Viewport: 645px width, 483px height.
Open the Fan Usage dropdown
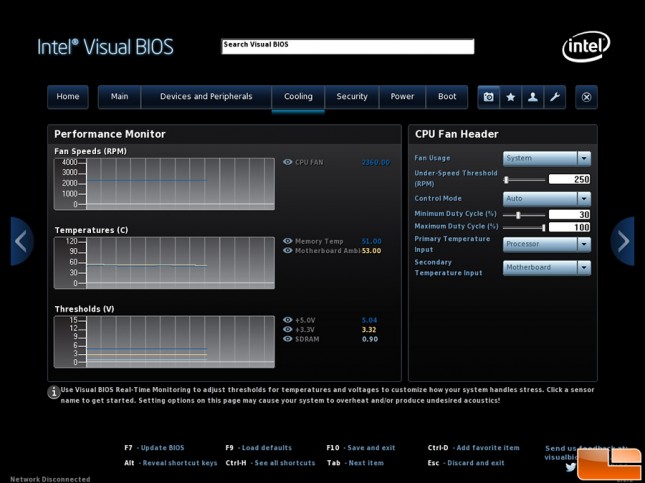[x=547, y=158]
